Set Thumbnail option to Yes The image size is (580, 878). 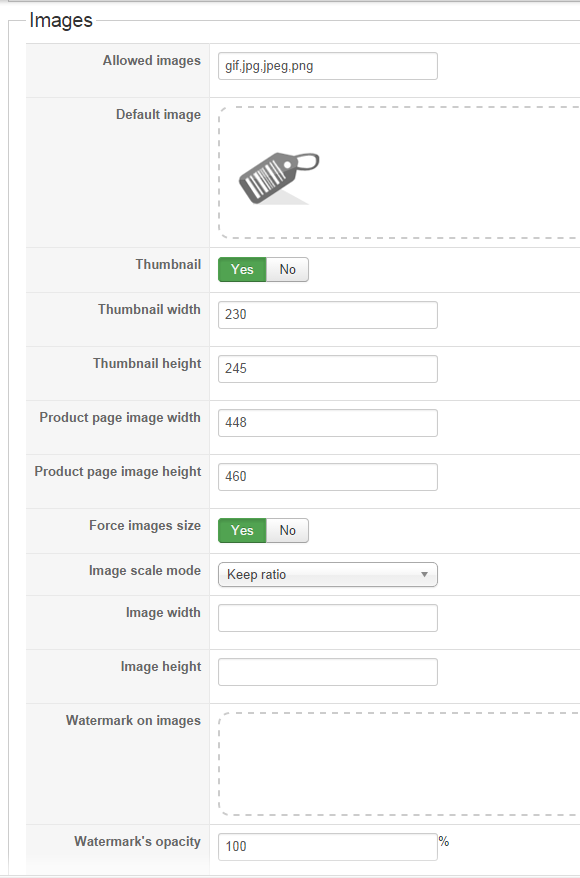(x=242, y=269)
